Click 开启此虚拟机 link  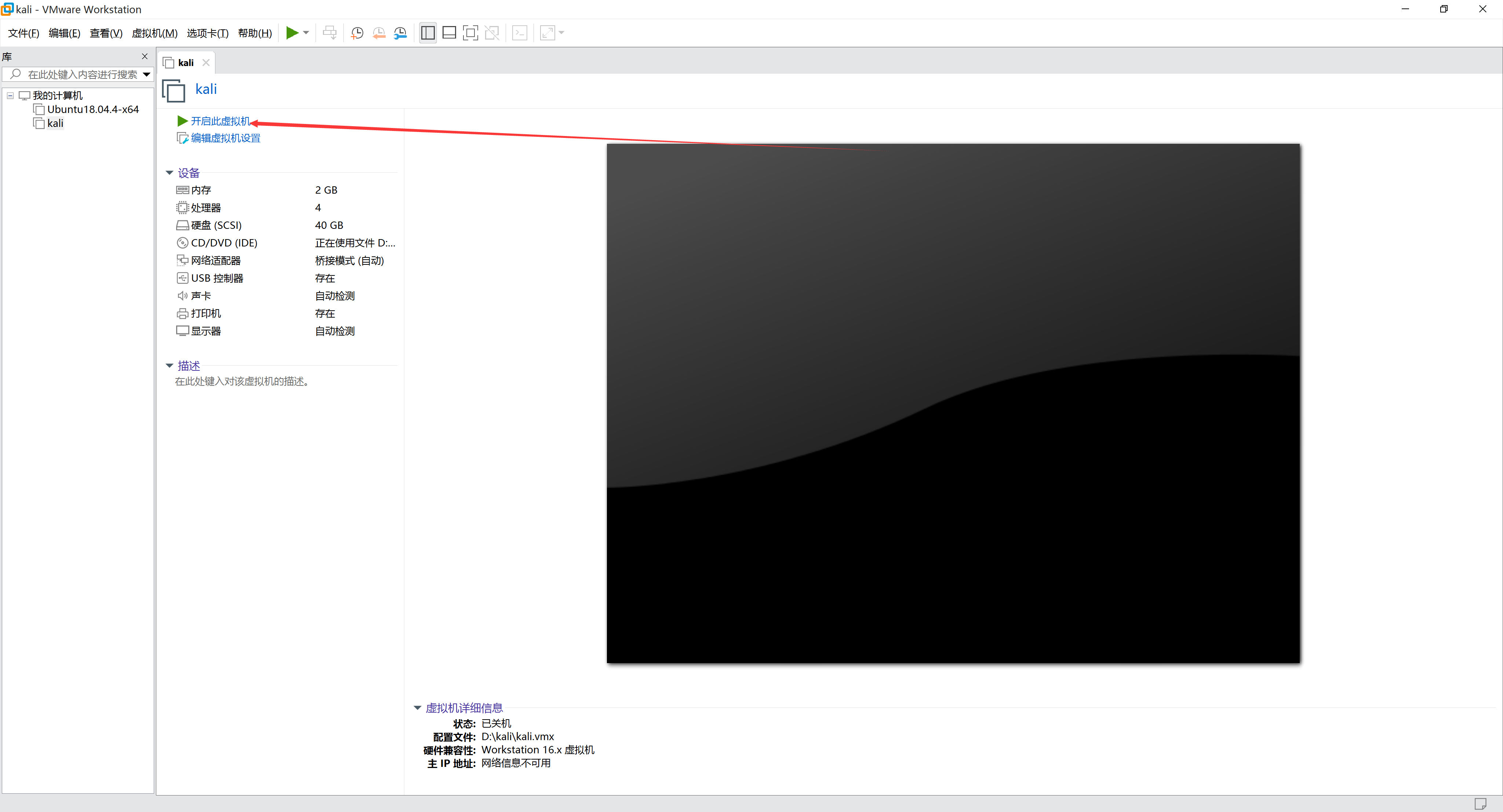click(219, 121)
